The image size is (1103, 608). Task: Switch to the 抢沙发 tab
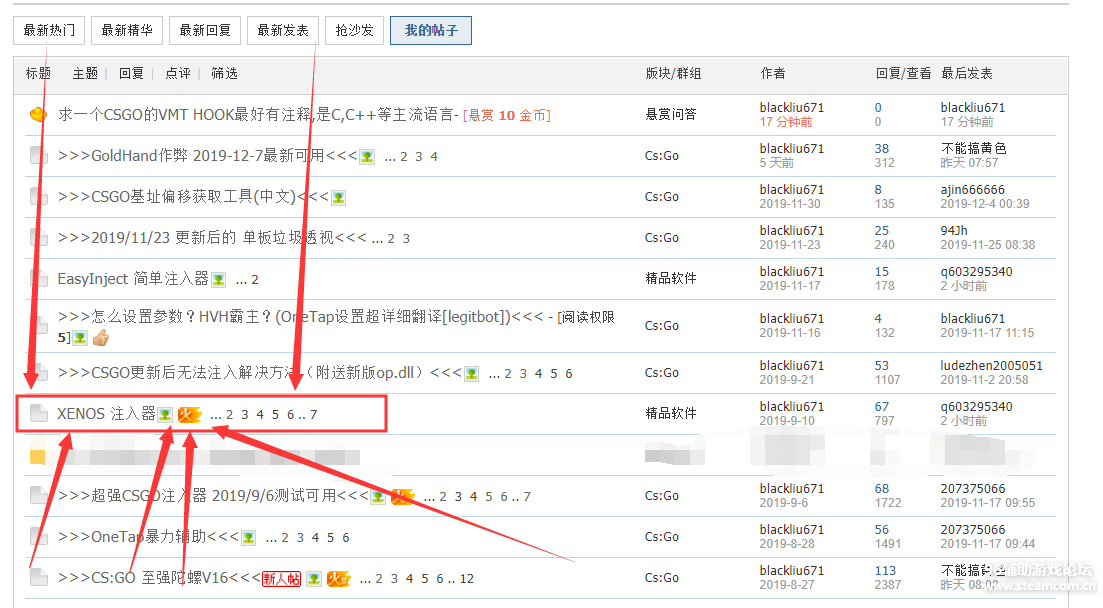click(354, 30)
